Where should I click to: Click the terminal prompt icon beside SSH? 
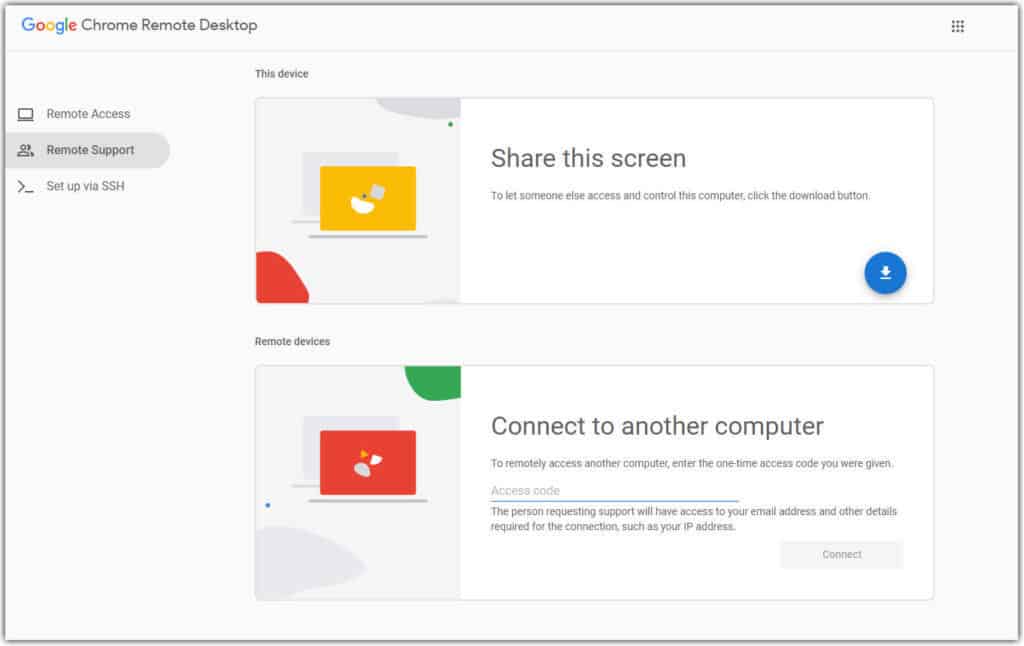[x=25, y=187]
